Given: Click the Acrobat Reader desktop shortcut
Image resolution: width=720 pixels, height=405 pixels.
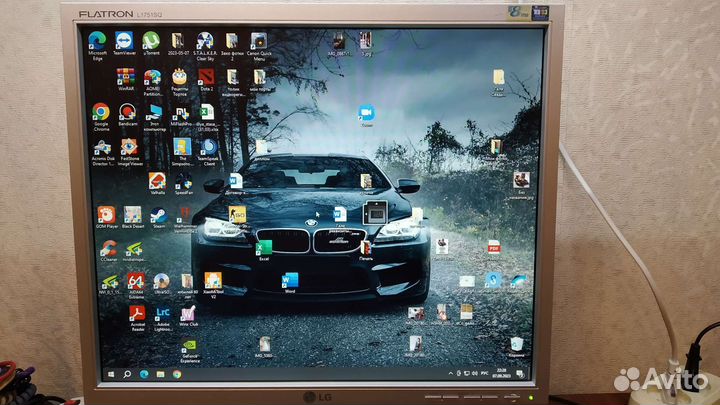Looking at the screenshot, I should [x=137, y=314].
